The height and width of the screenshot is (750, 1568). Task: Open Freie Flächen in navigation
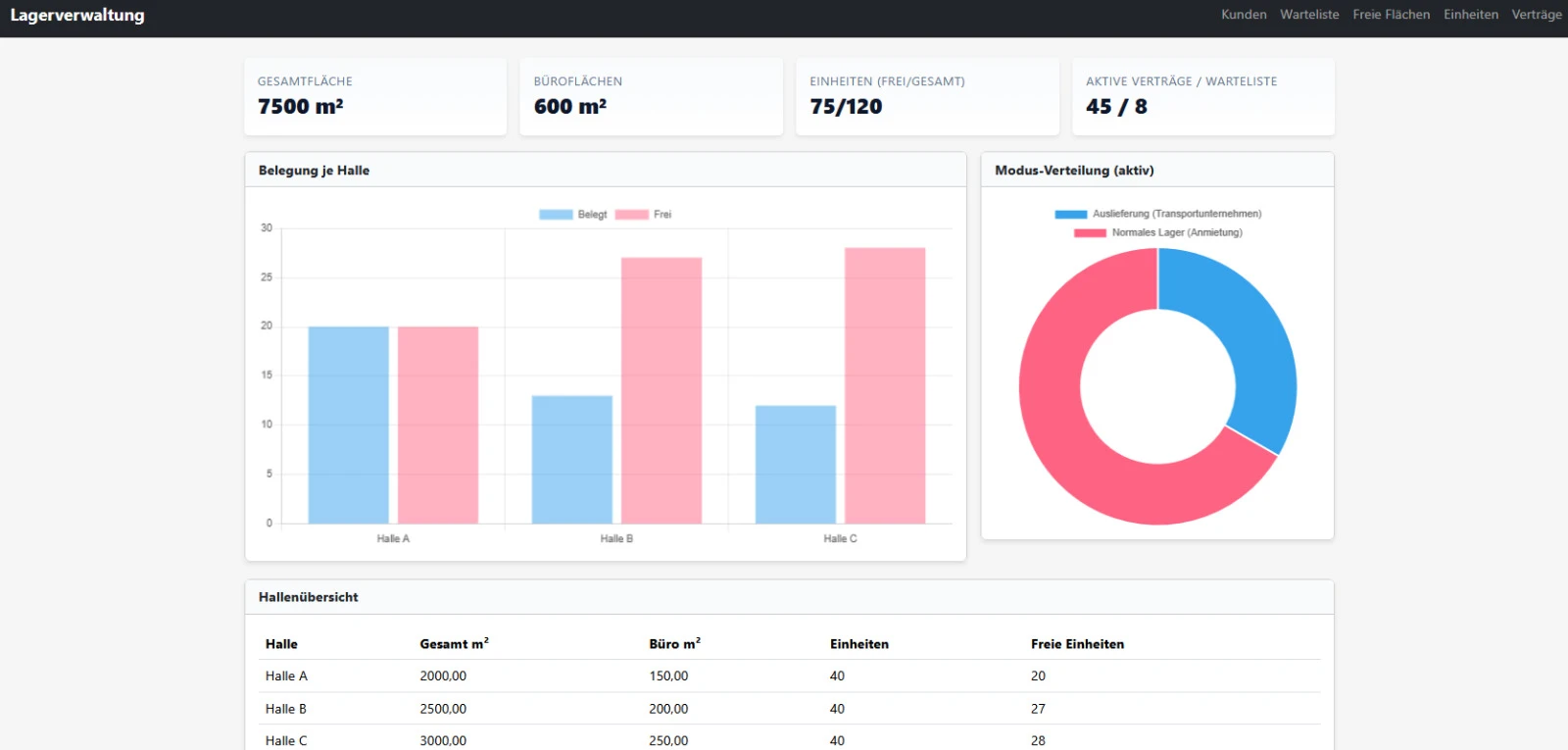point(1391,15)
